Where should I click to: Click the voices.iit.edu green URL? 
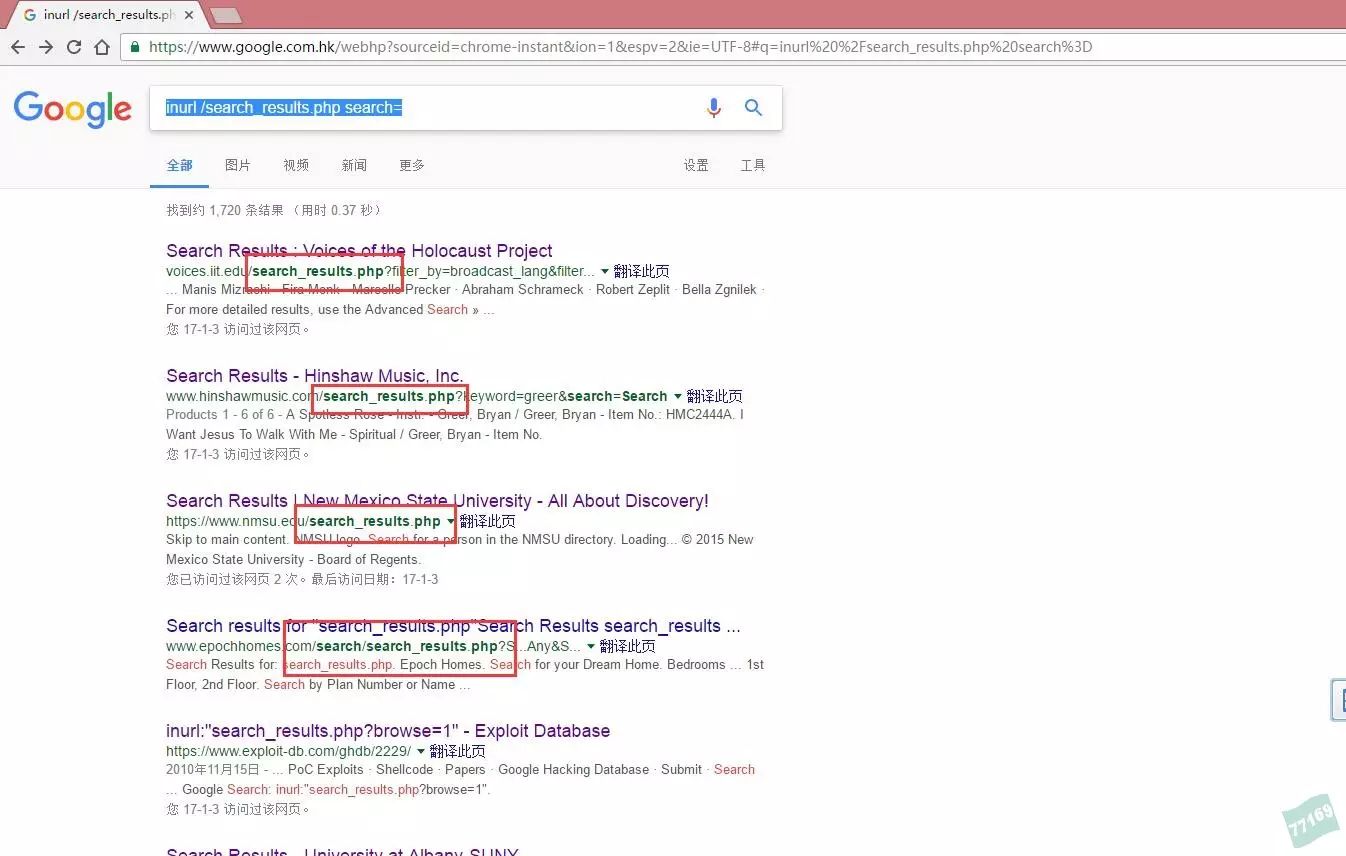pyautogui.click(x=381, y=271)
